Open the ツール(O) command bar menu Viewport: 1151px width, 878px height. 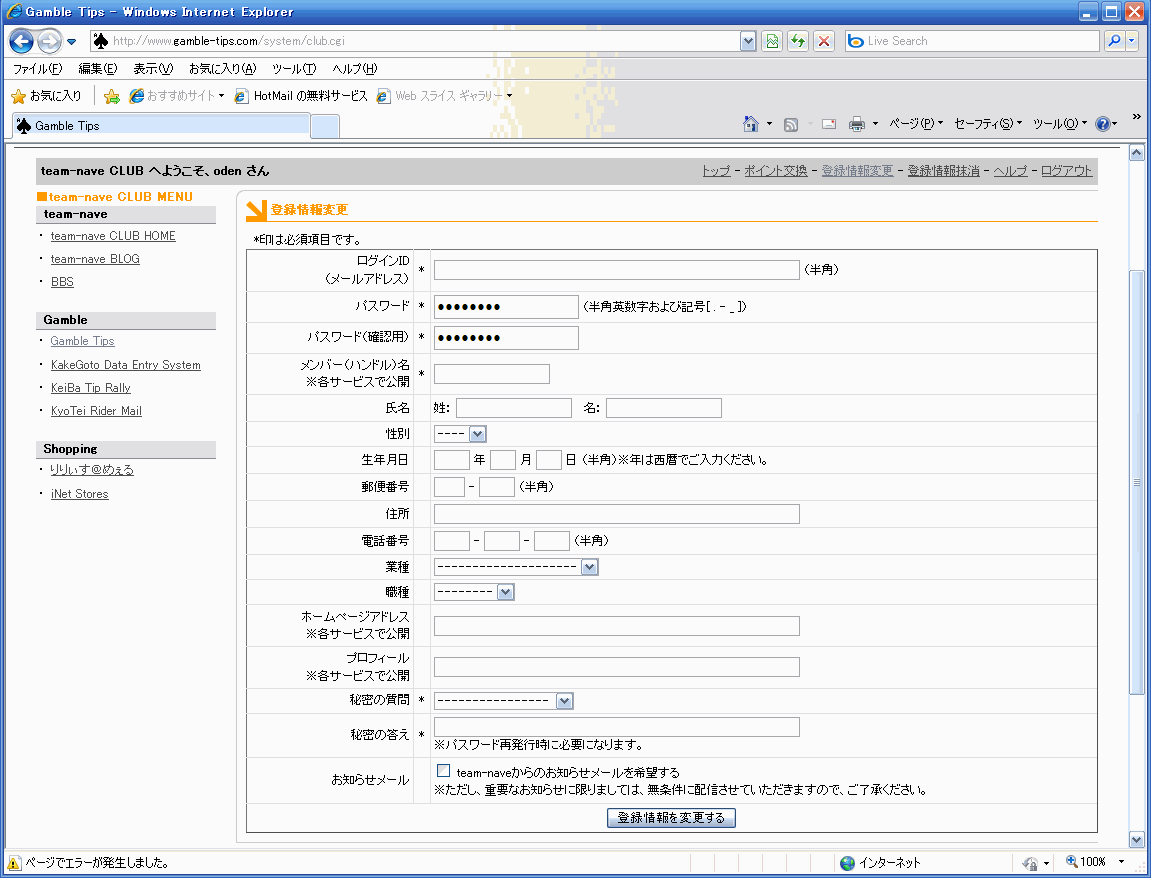click(1060, 124)
